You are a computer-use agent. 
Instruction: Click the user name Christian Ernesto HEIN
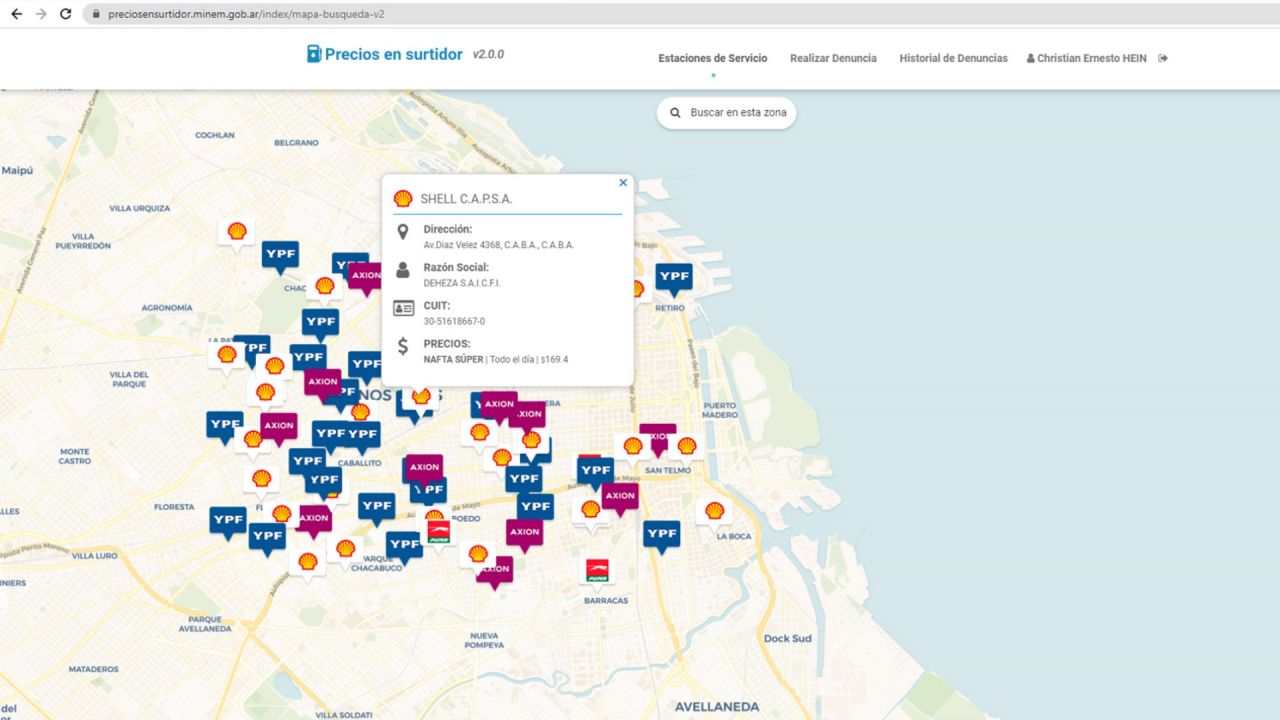(x=1091, y=58)
